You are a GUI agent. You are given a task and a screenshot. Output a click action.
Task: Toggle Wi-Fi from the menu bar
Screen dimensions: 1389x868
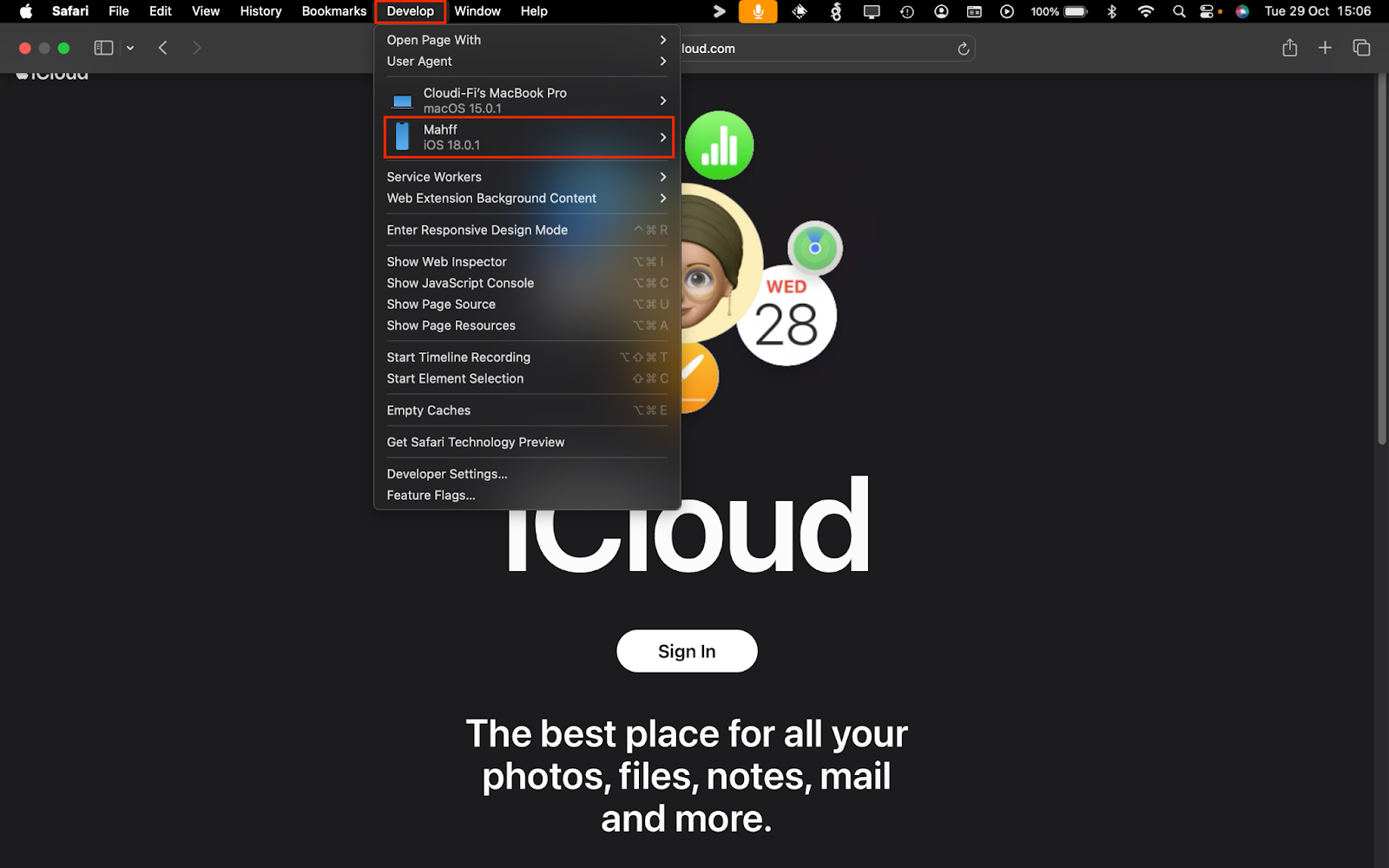pos(1146,11)
